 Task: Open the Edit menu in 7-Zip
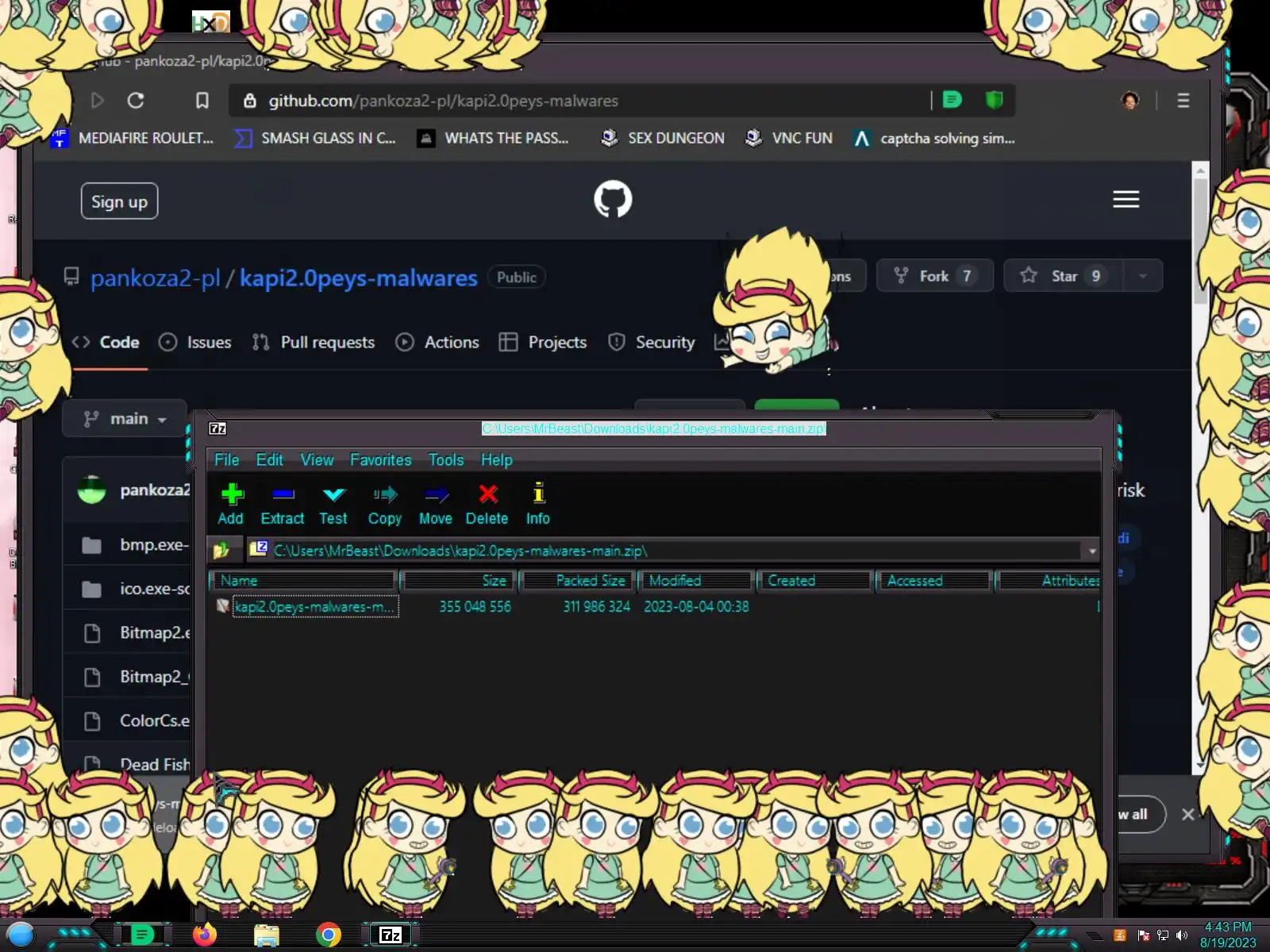click(x=269, y=460)
